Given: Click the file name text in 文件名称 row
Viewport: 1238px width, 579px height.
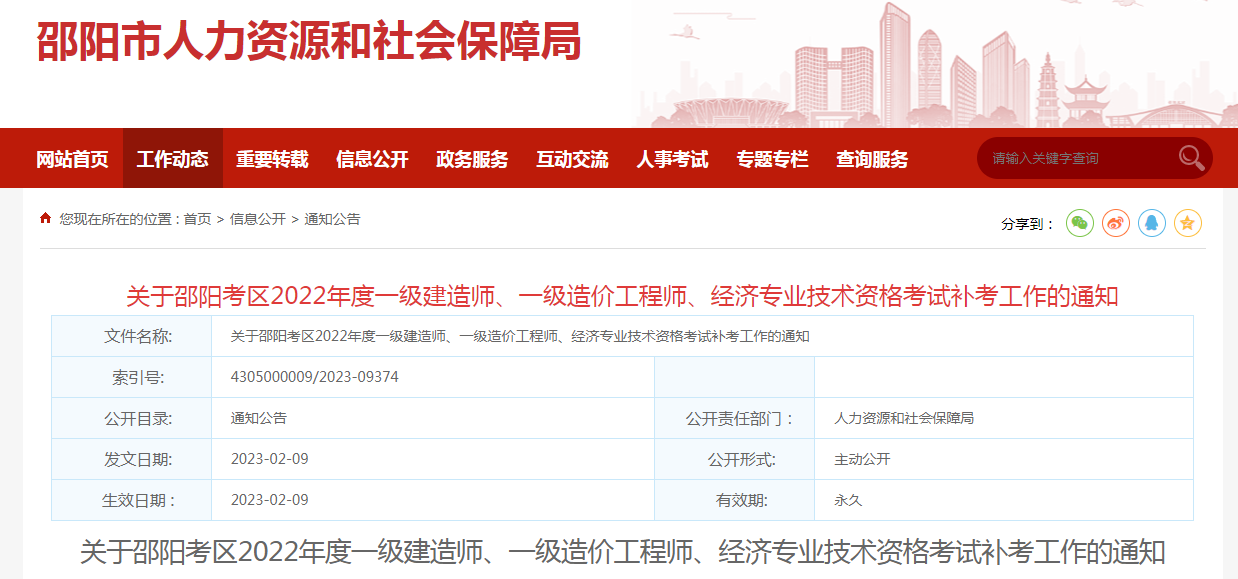Looking at the screenshot, I should pos(520,336).
